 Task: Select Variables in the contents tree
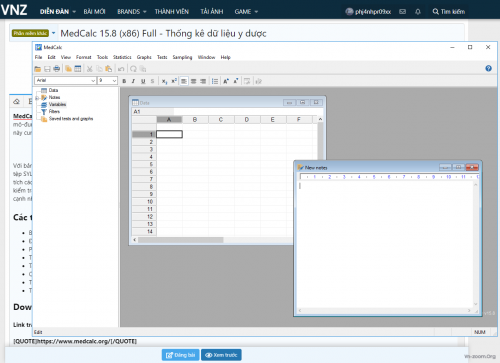57,104
